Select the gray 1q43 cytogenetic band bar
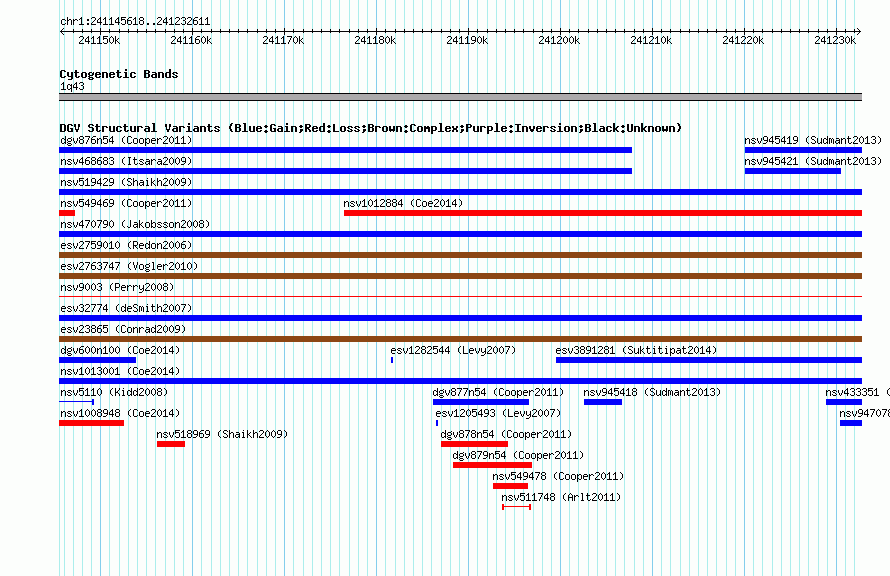Image resolution: width=890 pixels, height=576 pixels. coord(460,97)
